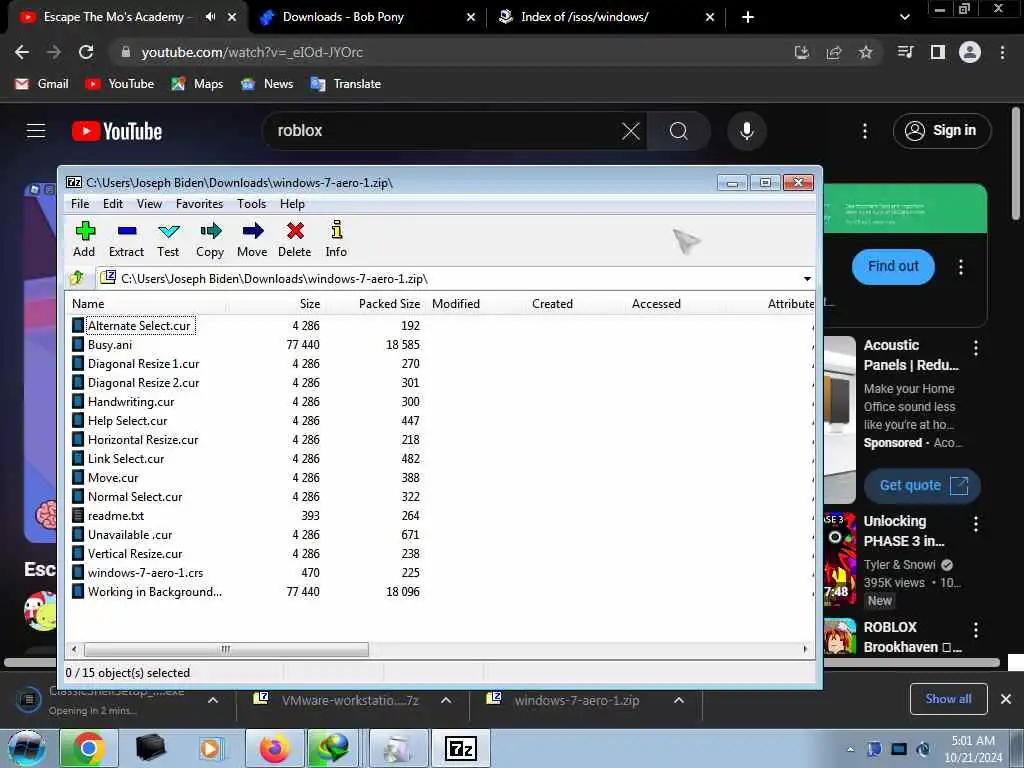Image resolution: width=1024 pixels, height=768 pixels.
Task: Open the Translate bookmark
Action: [x=345, y=84]
